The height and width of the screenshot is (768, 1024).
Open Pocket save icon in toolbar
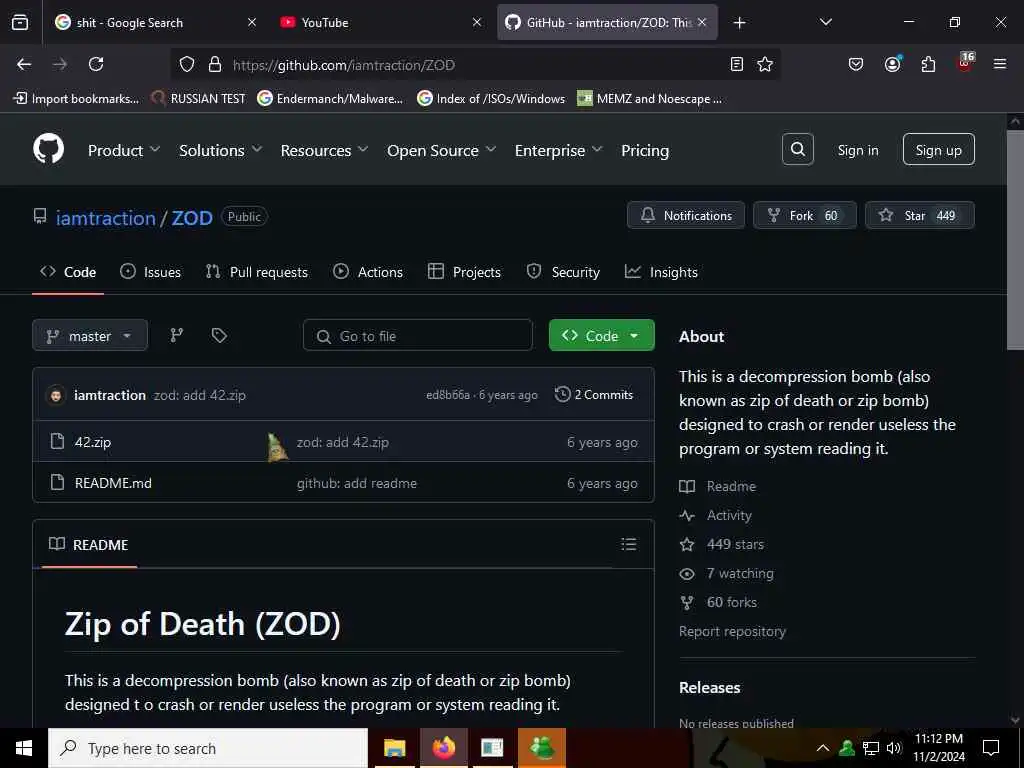(856, 64)
